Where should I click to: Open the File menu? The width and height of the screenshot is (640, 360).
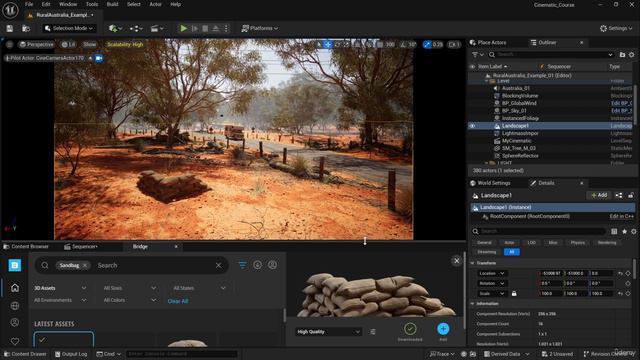[x=29, y=4]
